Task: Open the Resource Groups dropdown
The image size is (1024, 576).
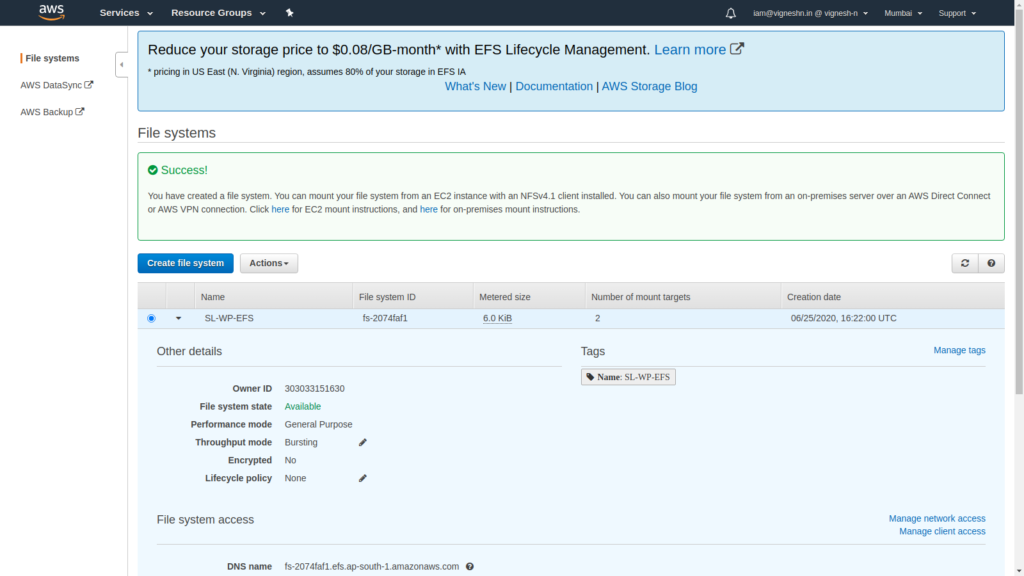Action: pos(218,12)
